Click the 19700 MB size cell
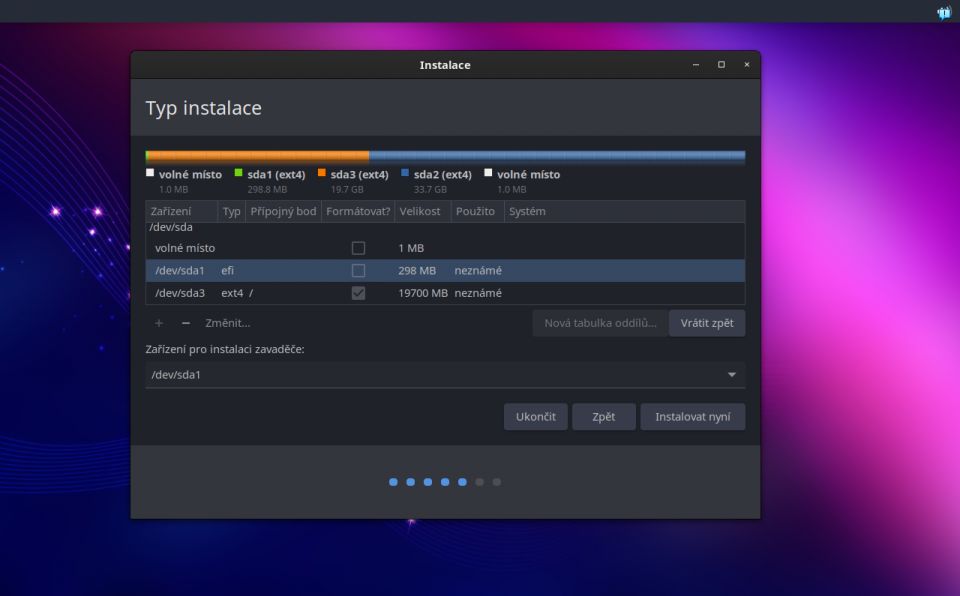 [x=423, y=293]
